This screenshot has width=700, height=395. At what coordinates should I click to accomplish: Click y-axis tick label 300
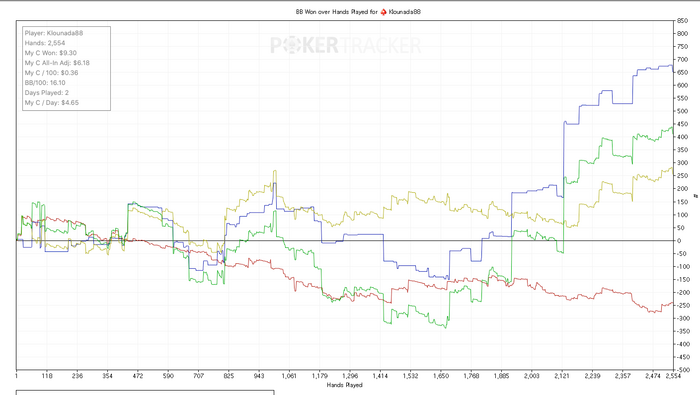coord(682,163)
